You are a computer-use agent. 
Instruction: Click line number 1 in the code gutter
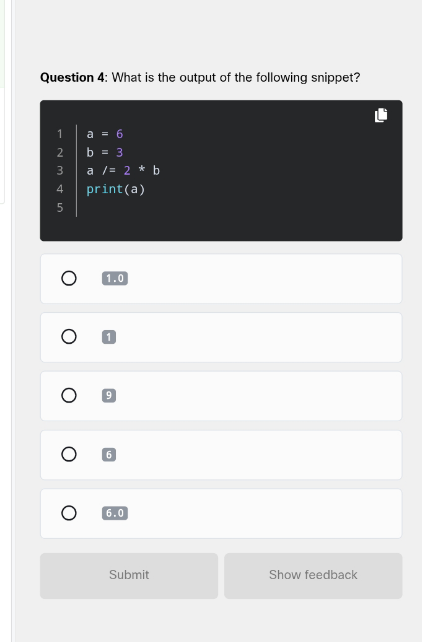click(60, 134)
